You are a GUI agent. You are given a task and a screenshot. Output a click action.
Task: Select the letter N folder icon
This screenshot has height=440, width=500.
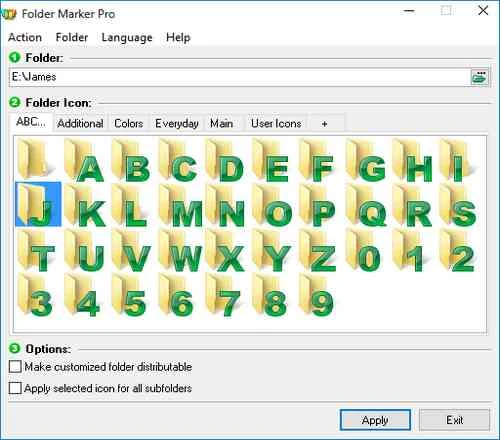[225, 205]
